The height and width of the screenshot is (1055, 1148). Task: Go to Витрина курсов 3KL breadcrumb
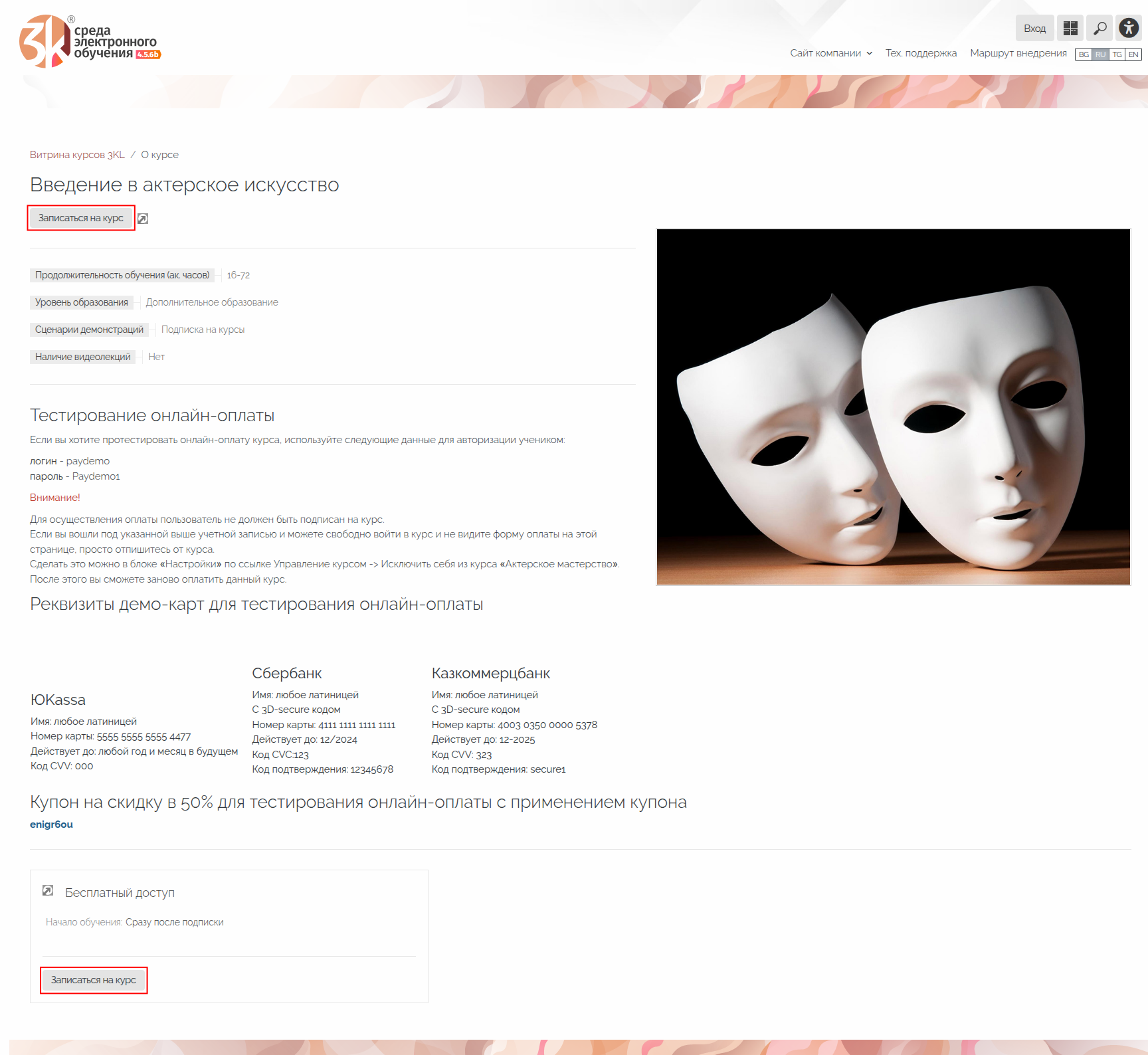(77, 155)
